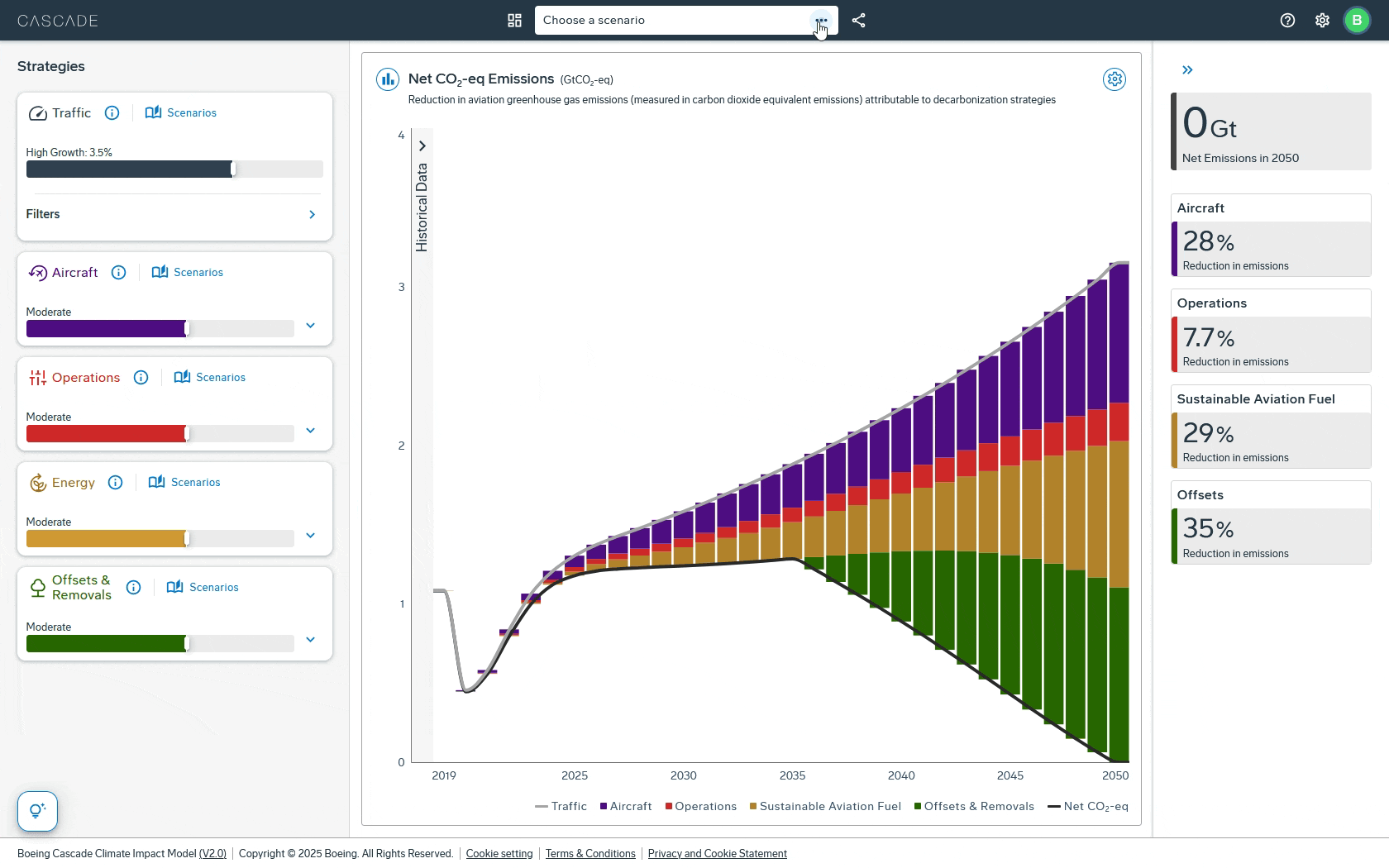
Task: Open the Energy Scenarios link
Action: [x=184, y=483]
